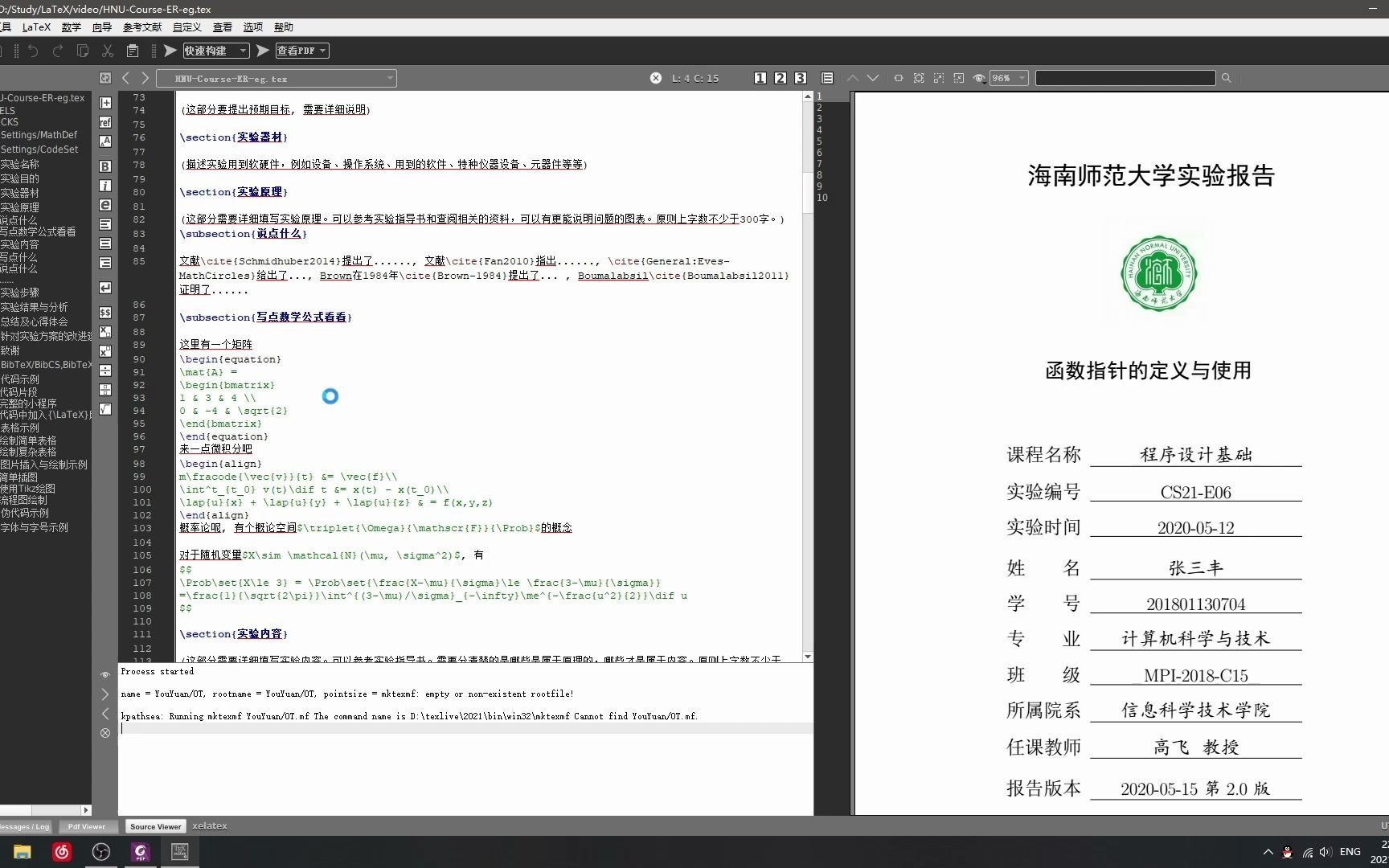Run the 查看PDF command arrow
This screenshot has width=1389, height=868.
(263, 51)
